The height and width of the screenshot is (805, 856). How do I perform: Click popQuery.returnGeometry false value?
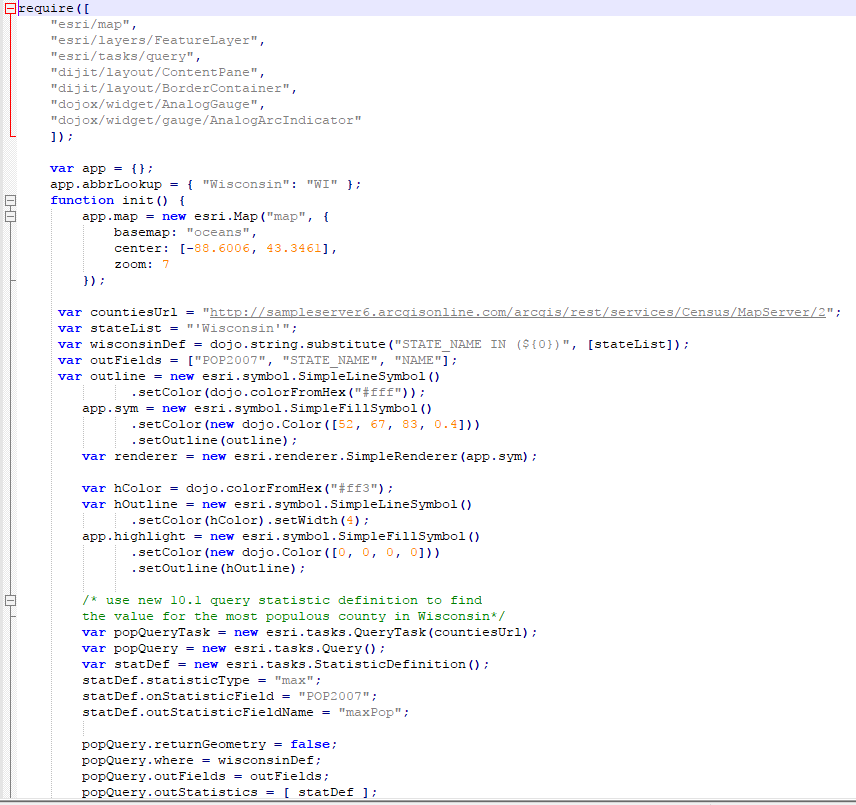[x=310, y=744]
